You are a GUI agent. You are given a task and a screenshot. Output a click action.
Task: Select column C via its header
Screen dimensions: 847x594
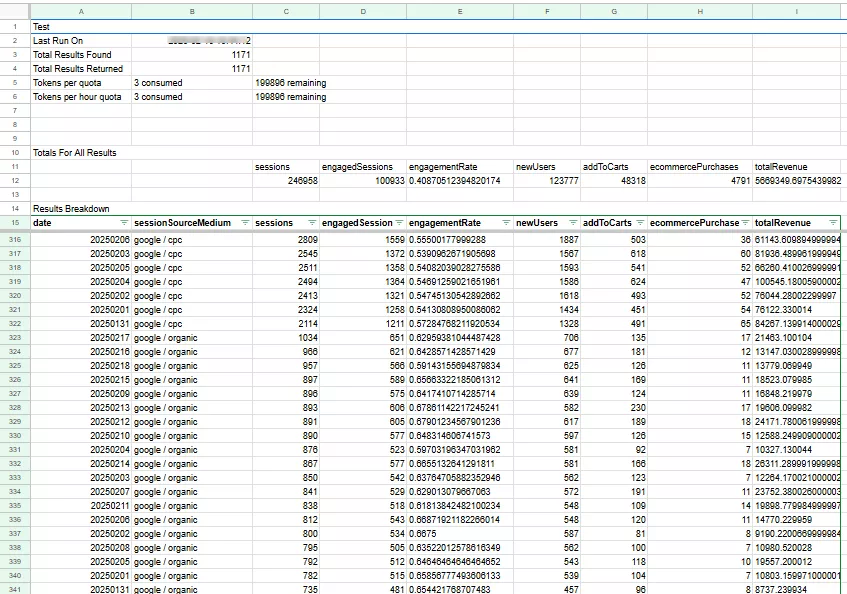click(286, 11)
